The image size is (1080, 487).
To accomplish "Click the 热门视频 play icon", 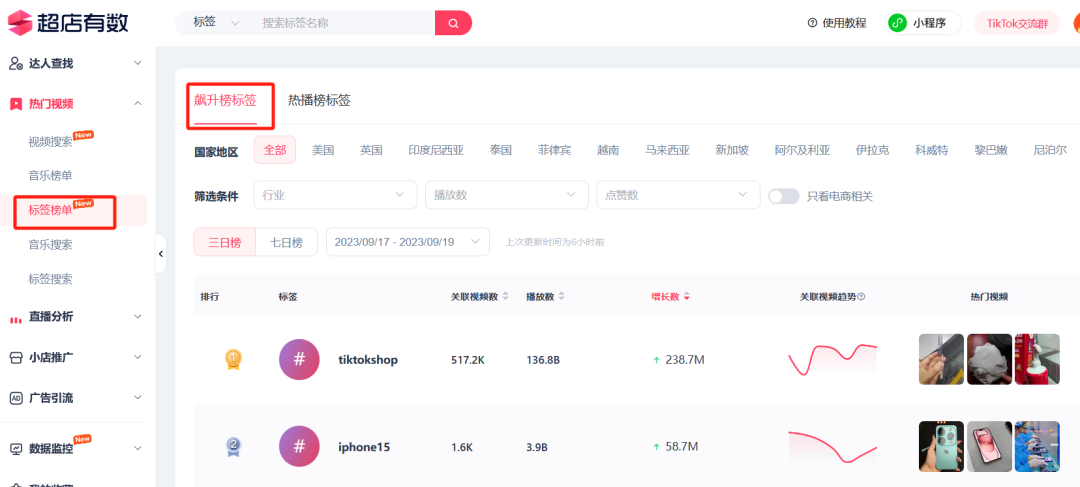I will (x=16, y=104).
